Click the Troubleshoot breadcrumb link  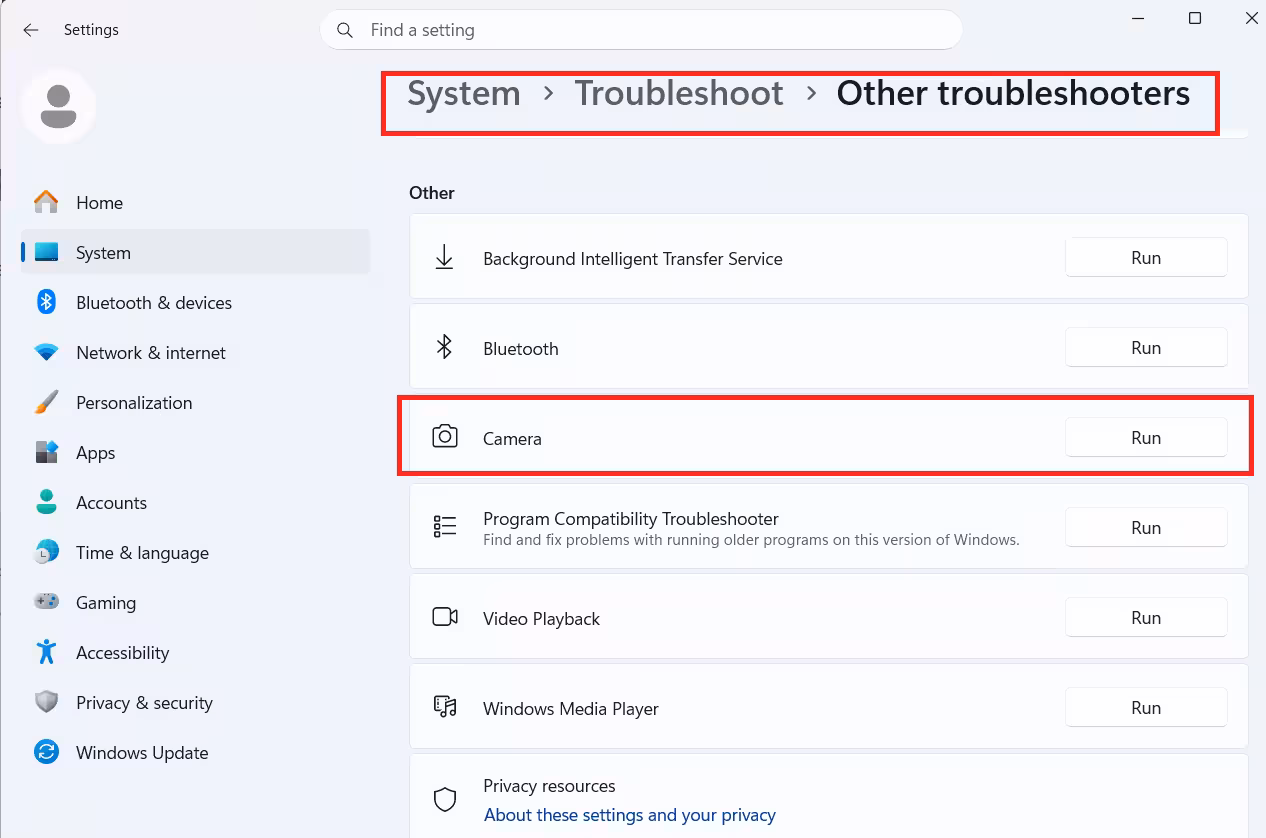point(679,93)
